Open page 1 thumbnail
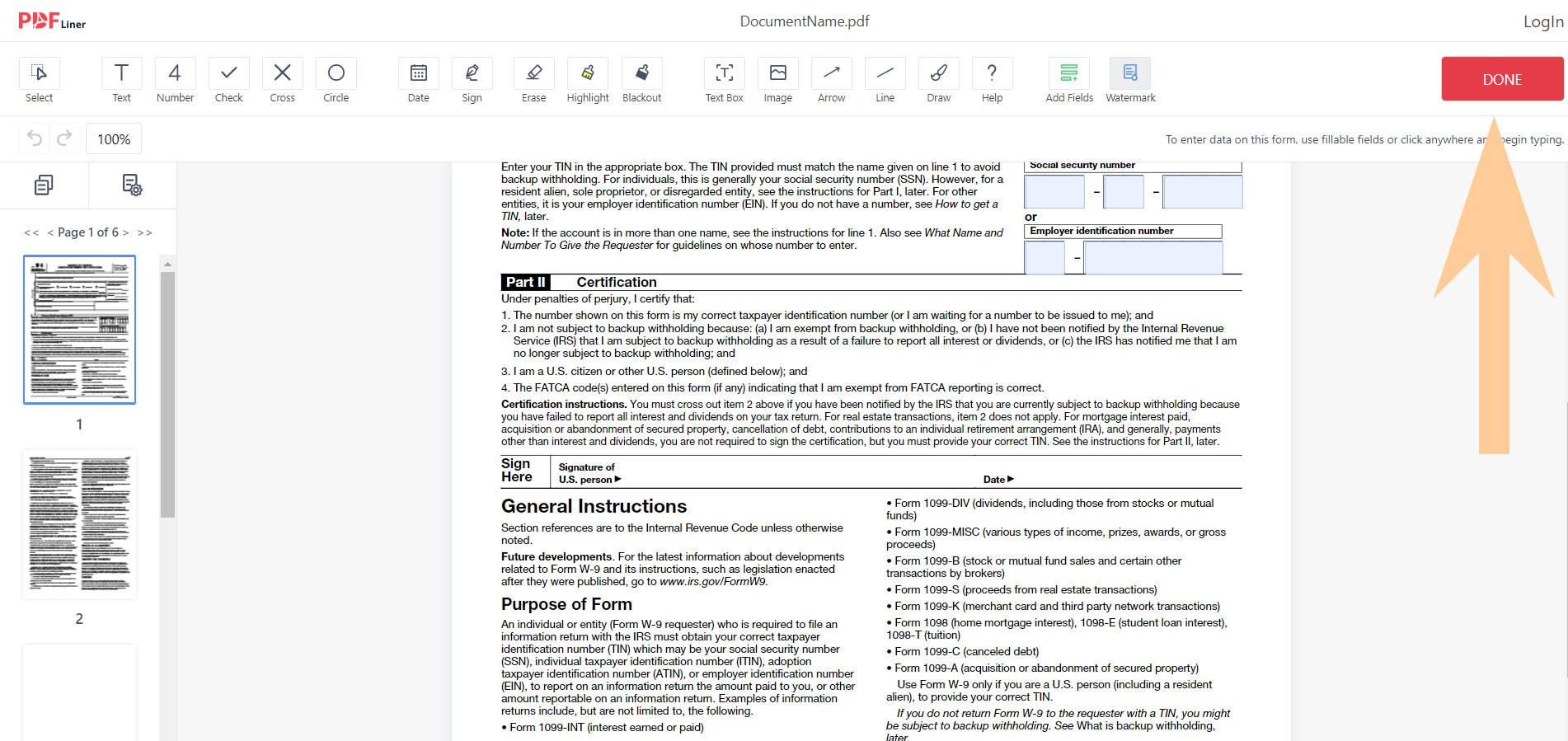The image size is (1568, 741). (x=80, y=330)
